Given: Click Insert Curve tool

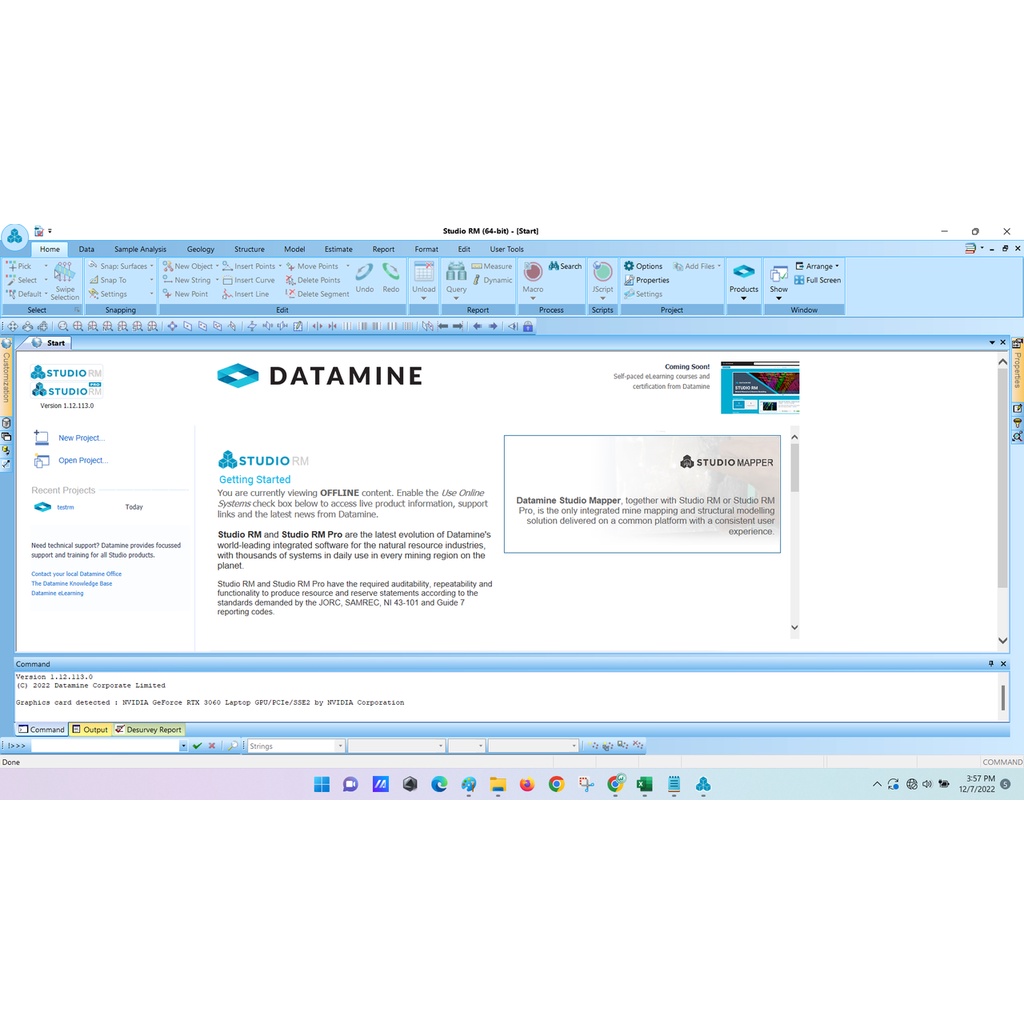Looking at the screenshot, I should pyautogui.click(x=249, y=280).
